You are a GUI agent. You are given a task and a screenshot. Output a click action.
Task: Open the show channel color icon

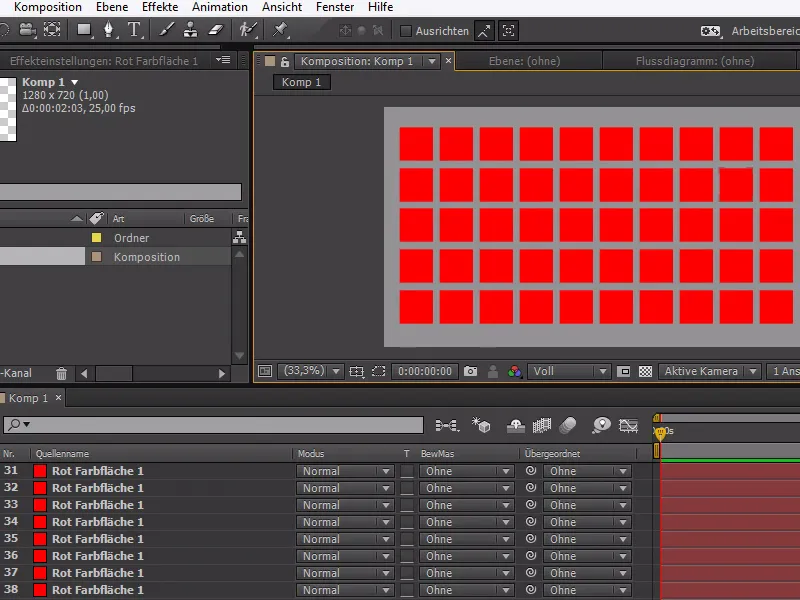coord(515,371)
